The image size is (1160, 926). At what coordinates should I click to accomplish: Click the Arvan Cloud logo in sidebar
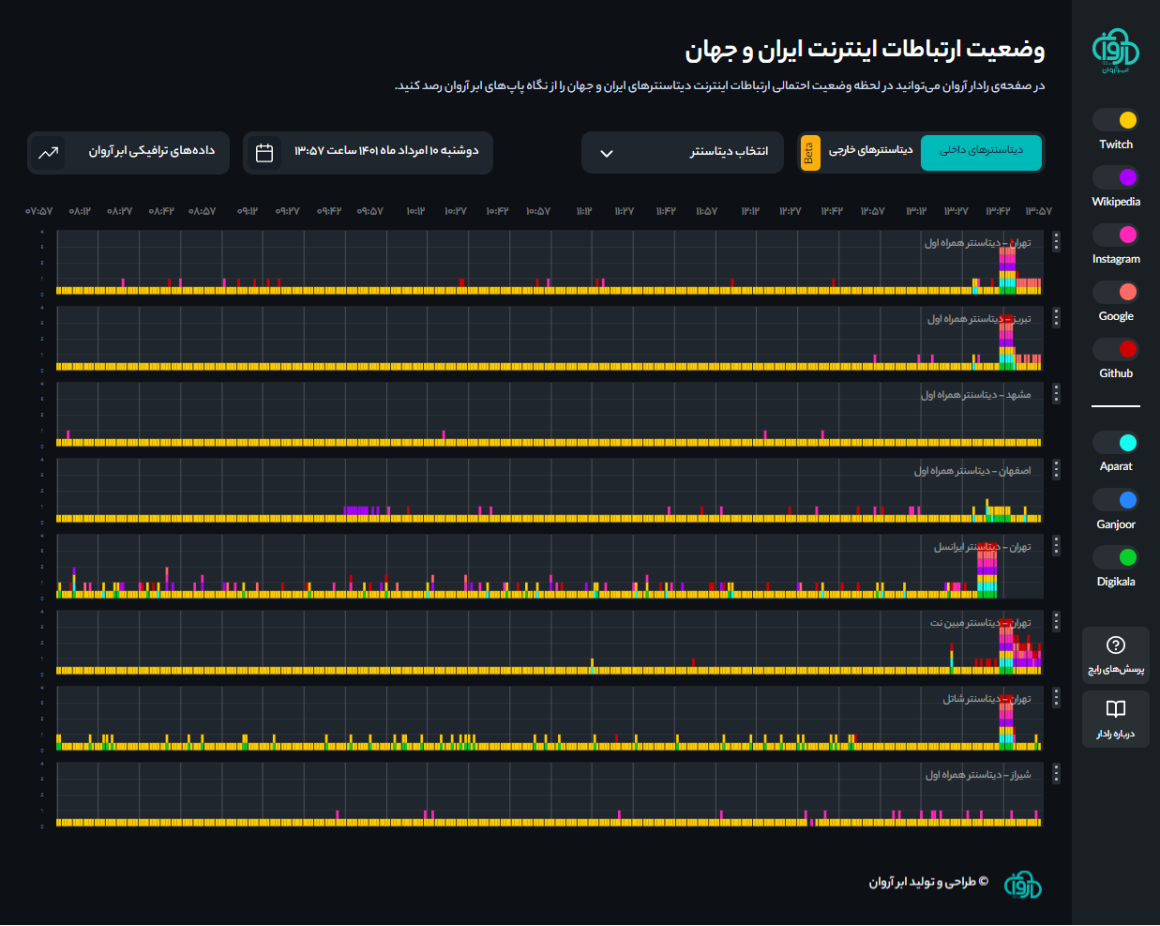[1115, 50]
